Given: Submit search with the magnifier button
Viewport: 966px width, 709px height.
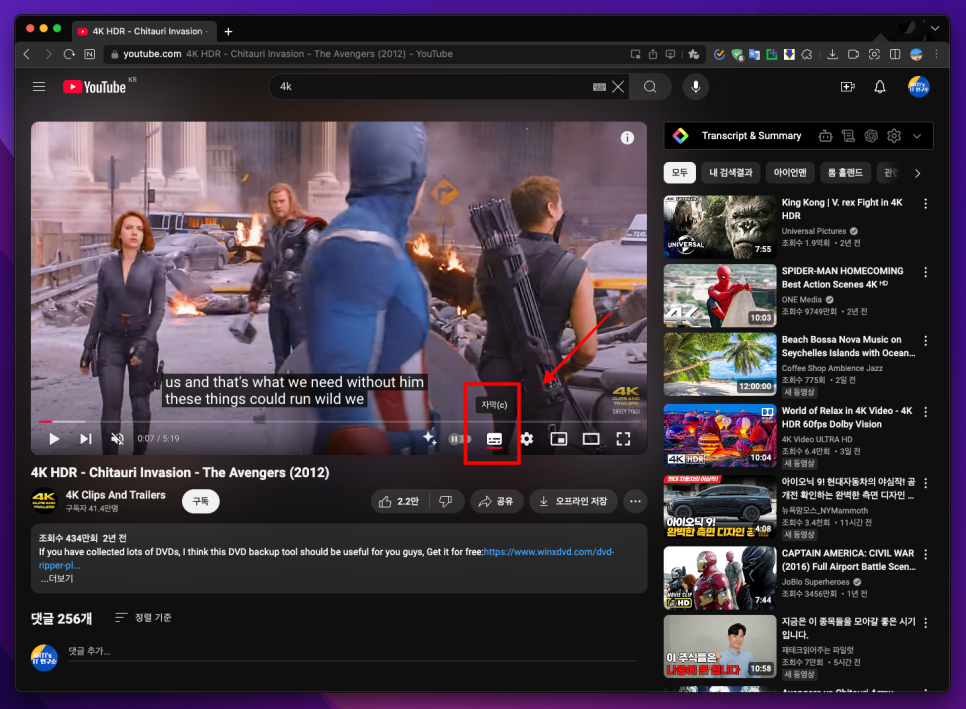Looking at the screenshot, I should (650, 87).
